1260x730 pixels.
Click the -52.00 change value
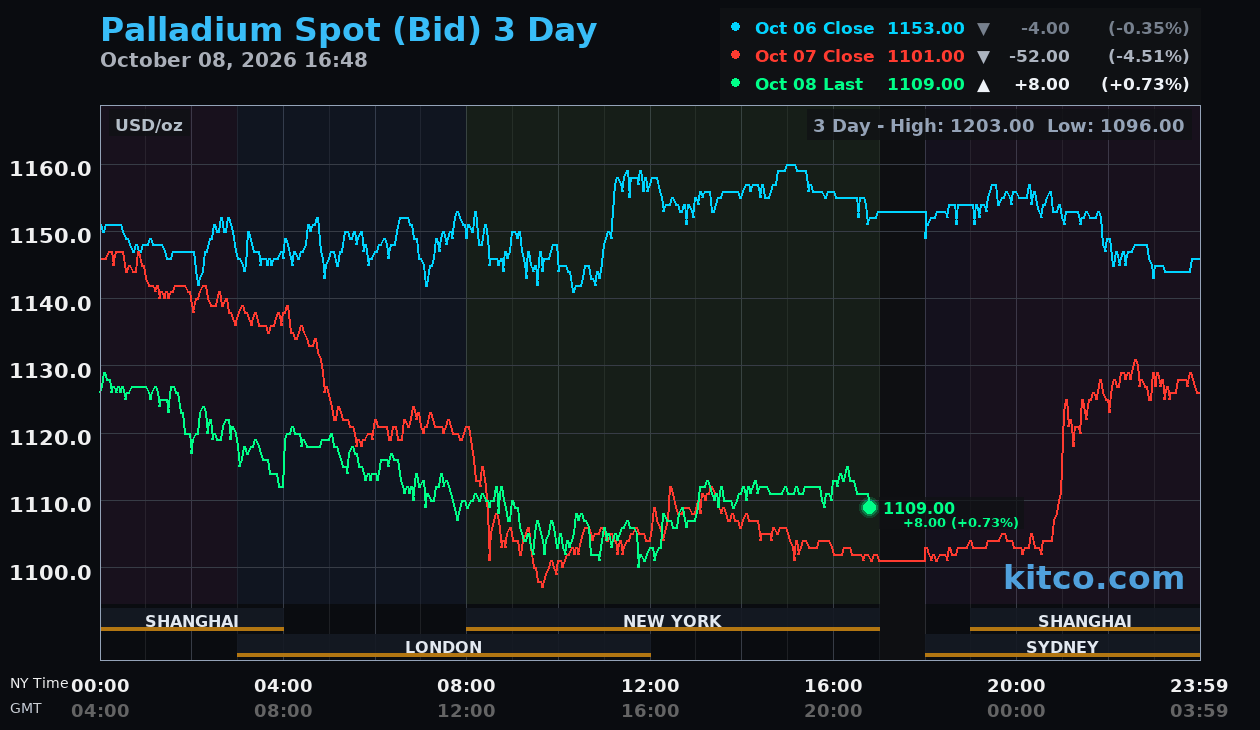1040,57
